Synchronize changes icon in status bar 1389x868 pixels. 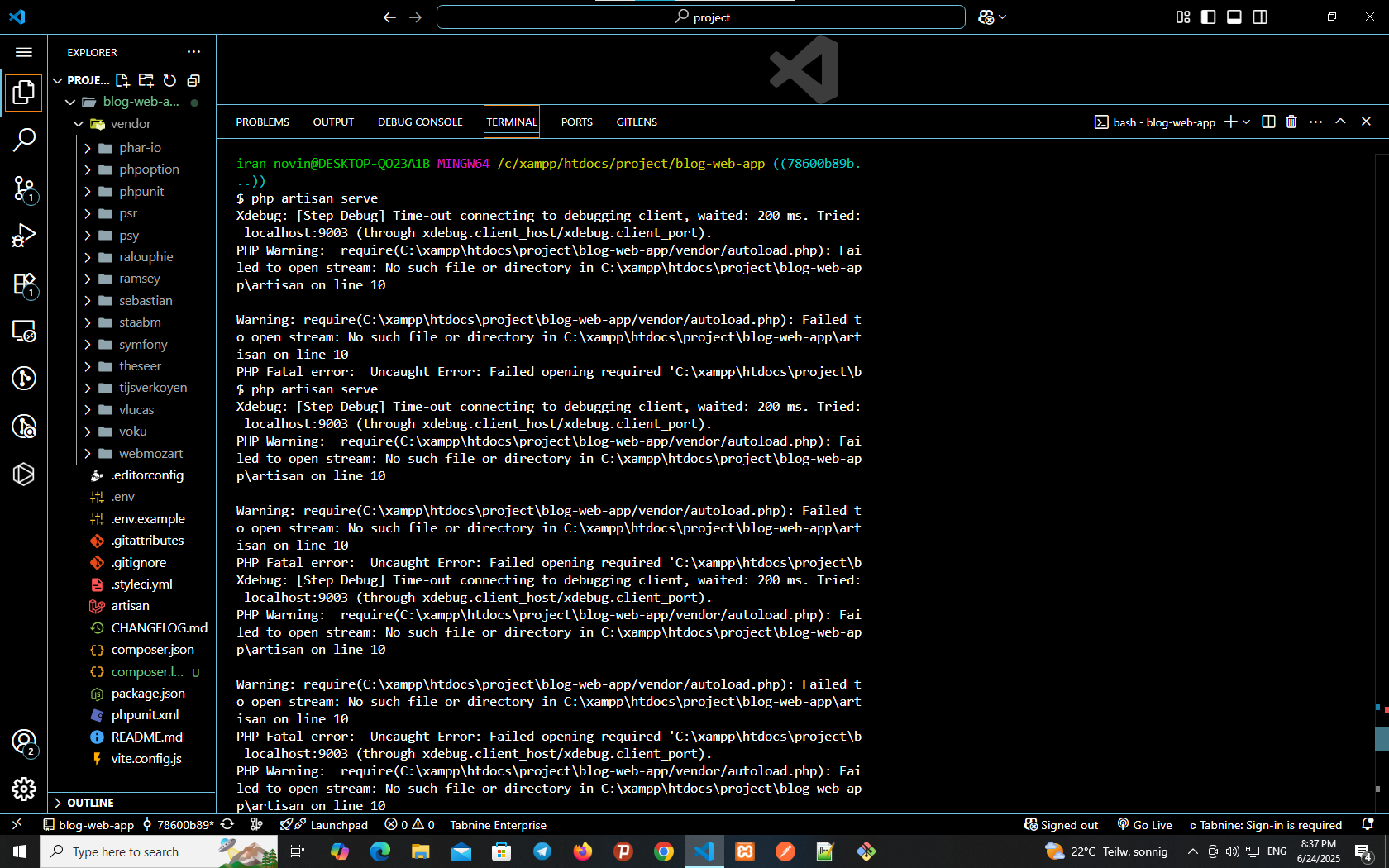pos(227,825)
